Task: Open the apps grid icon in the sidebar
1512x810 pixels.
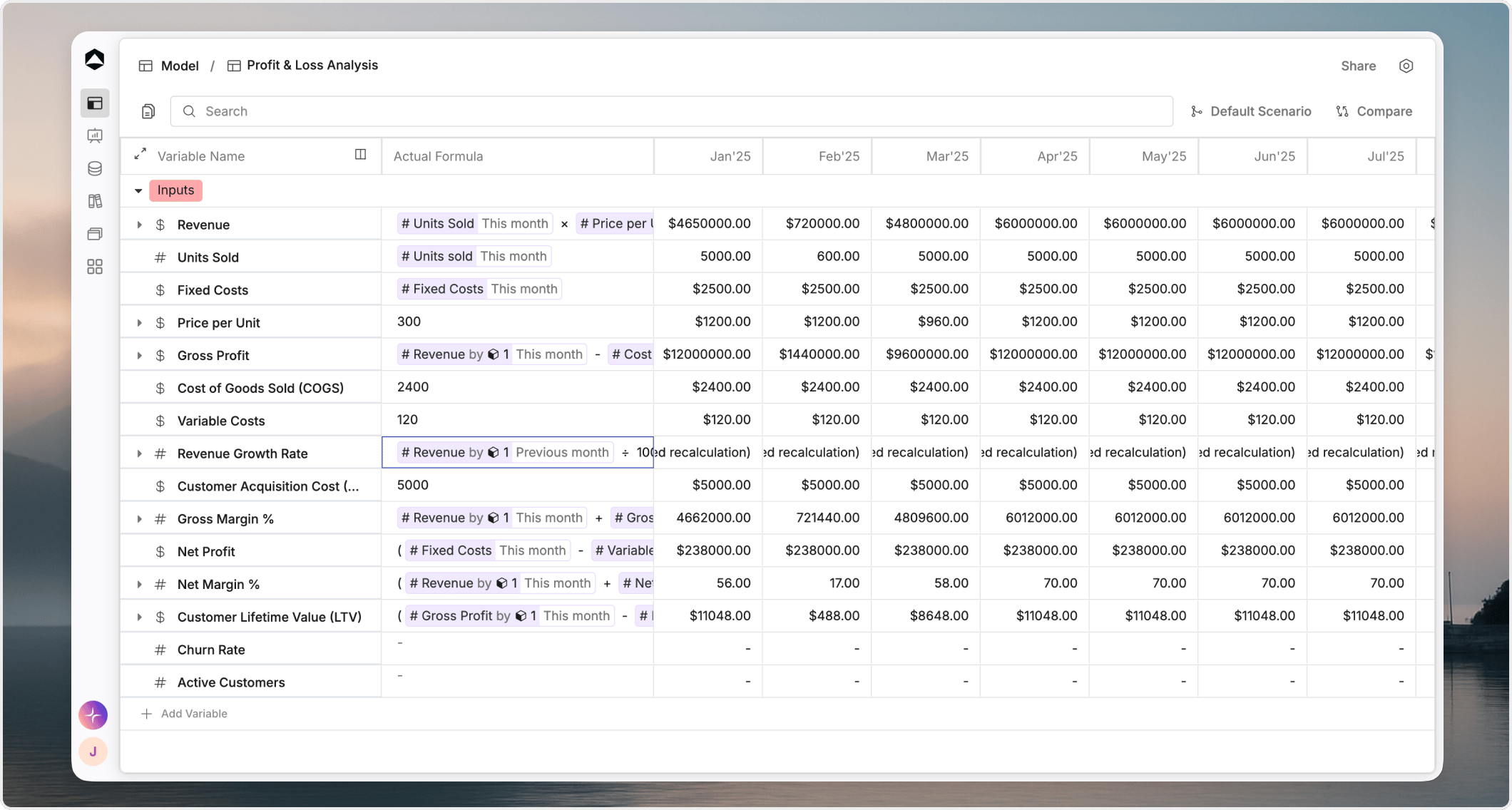Action: coord(95,267)
